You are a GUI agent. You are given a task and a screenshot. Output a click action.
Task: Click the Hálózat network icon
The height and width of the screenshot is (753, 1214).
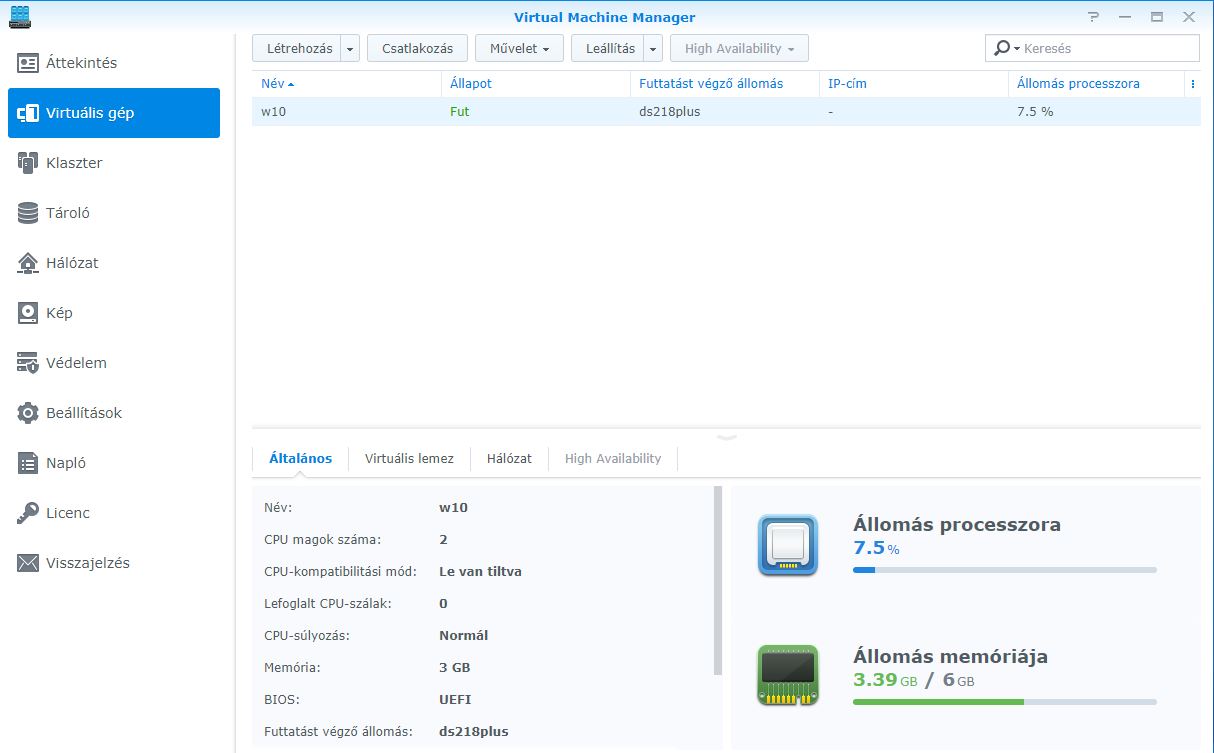pyautogui.click(x=28, y=263)
